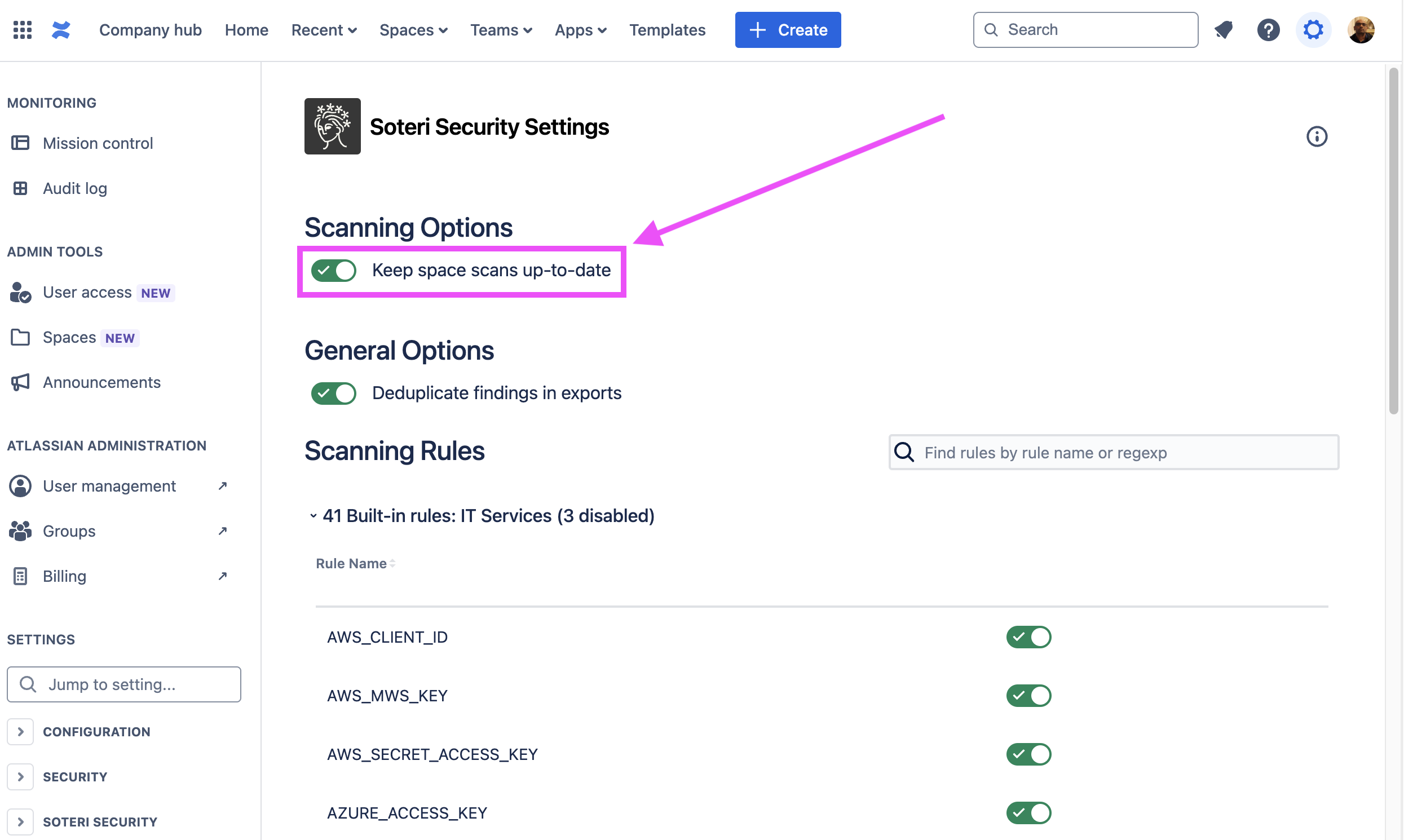1404x840 pixels.
Task: Open the app switcher grid icon
Action: (23, 29)
